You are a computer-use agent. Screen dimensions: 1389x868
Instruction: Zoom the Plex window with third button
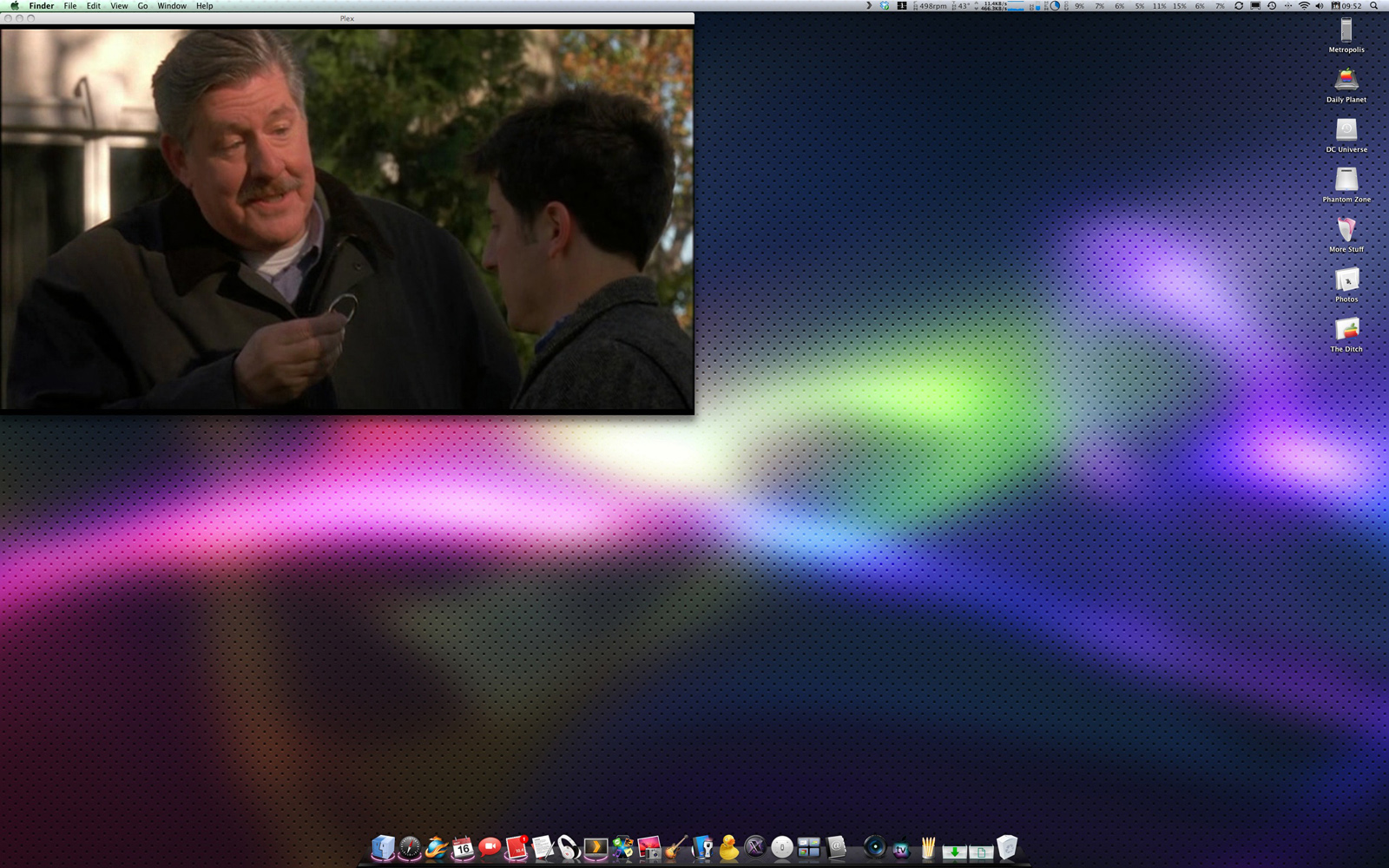tap(31, 18)
